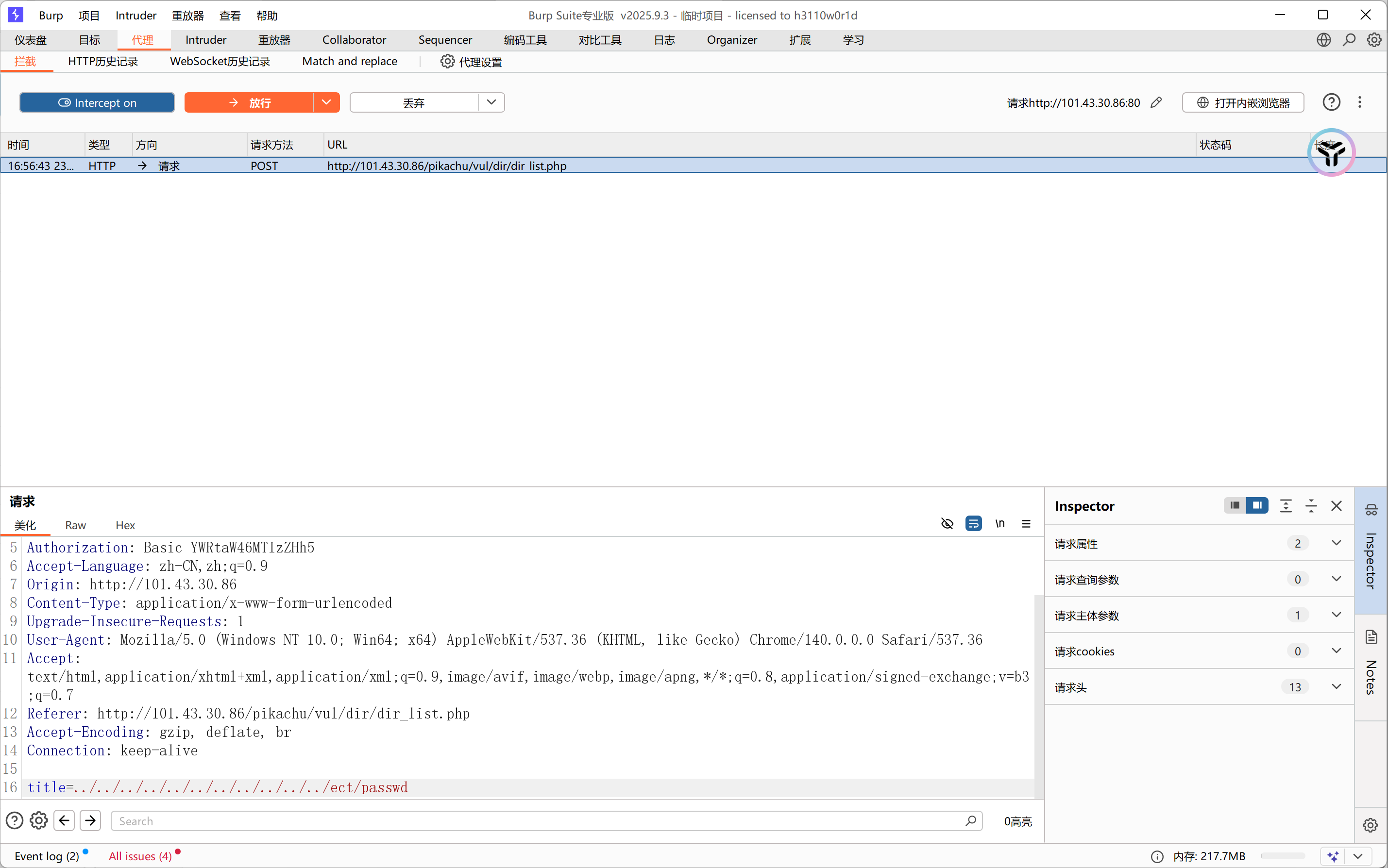The image size is (1388, 868).
Task: Open global settings gear in top-right corner
Action: click(x=1374, y=40)
